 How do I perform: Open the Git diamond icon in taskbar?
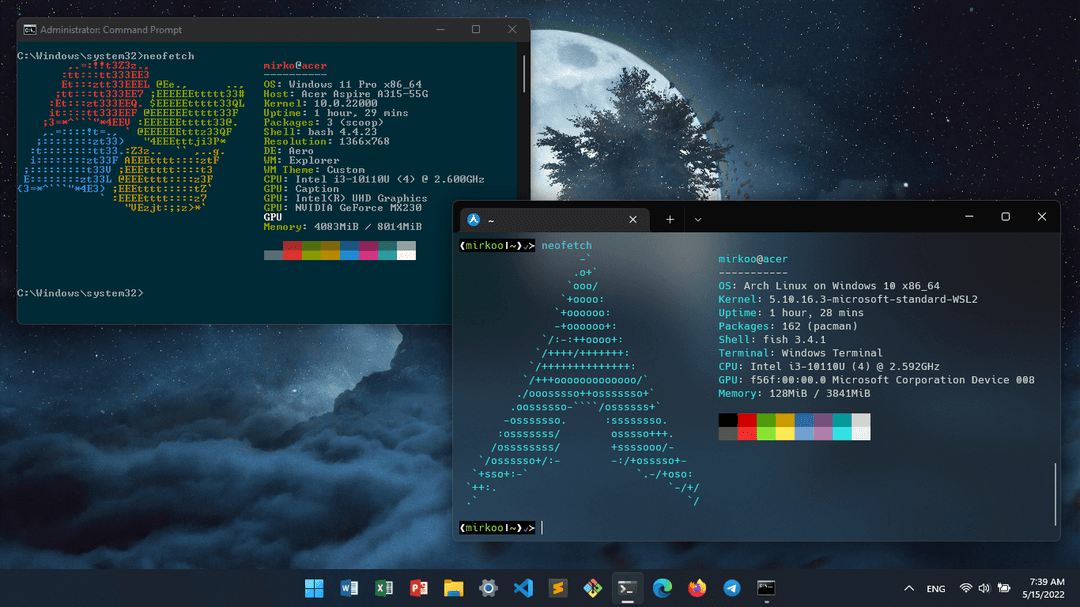tap(592, 588)
